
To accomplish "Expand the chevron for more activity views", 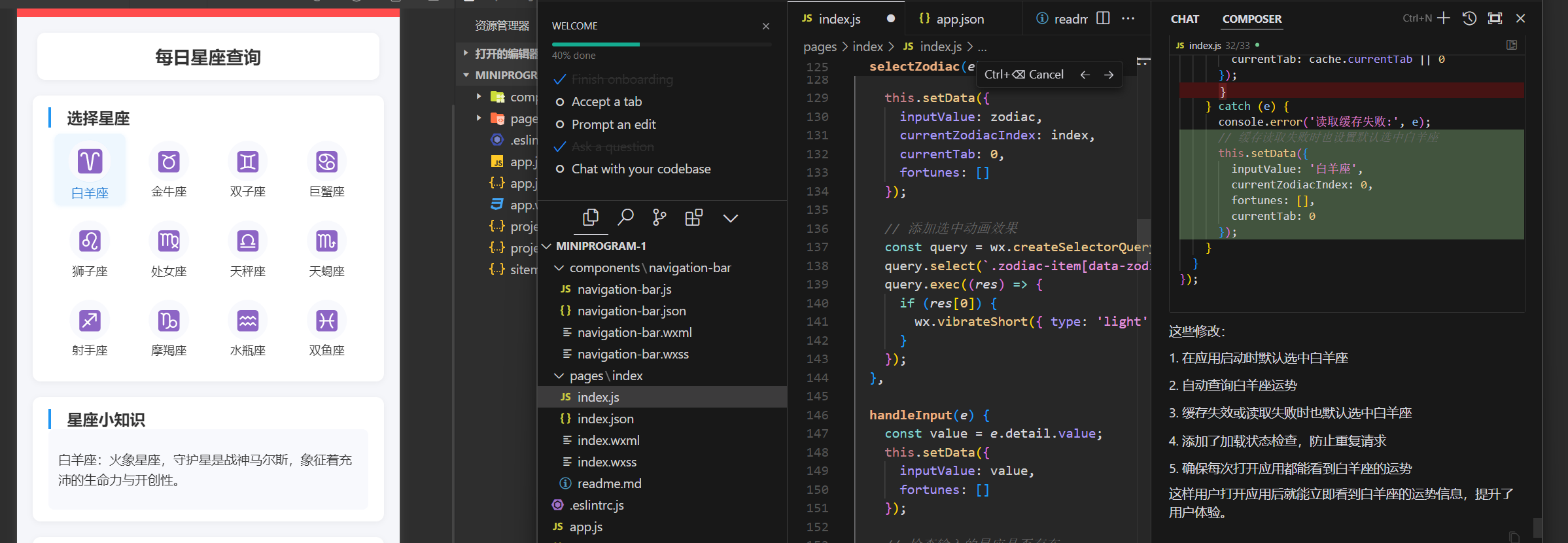I will [730, 218].
